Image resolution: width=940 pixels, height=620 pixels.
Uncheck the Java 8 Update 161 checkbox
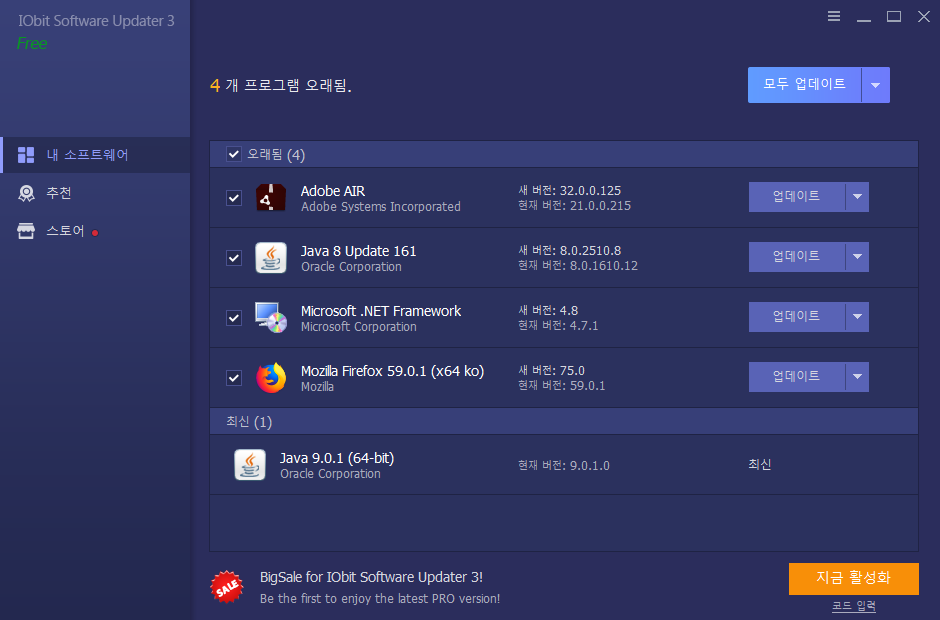[x=234, y=258]
